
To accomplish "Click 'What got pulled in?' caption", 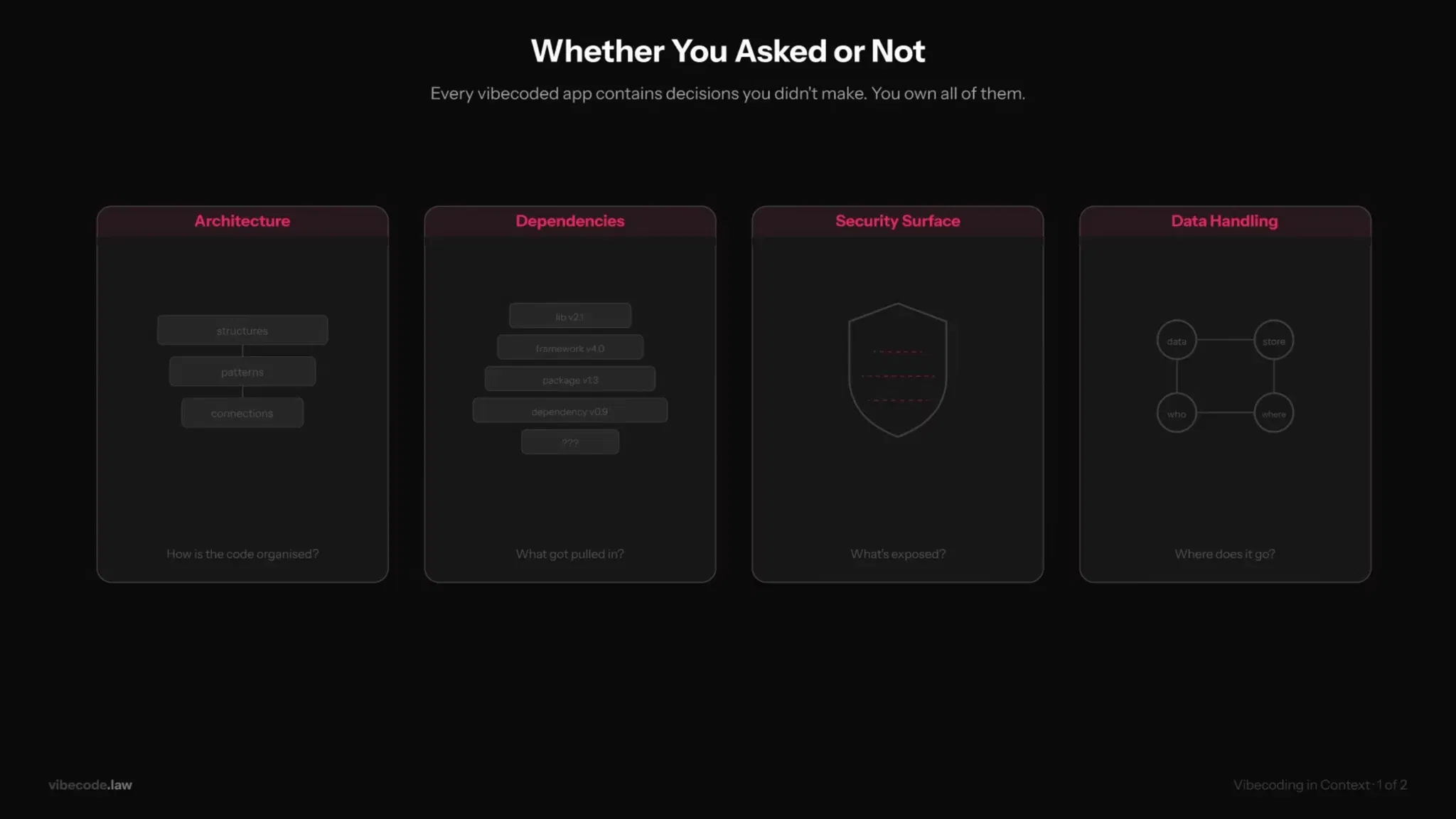I will (569, 554).
